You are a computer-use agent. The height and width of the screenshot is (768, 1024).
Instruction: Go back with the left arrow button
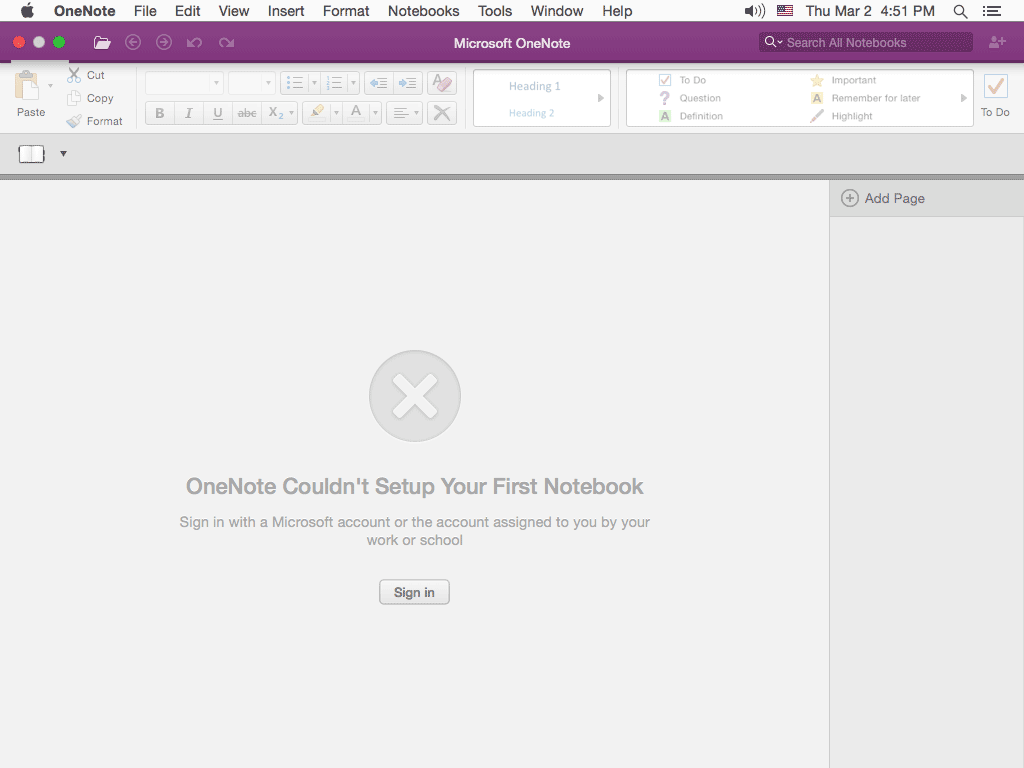pos(133,42)
